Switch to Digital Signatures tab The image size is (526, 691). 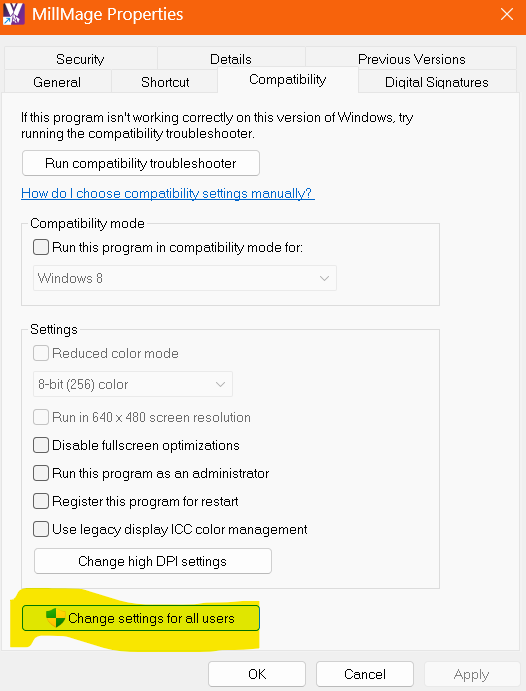point(437,82)
